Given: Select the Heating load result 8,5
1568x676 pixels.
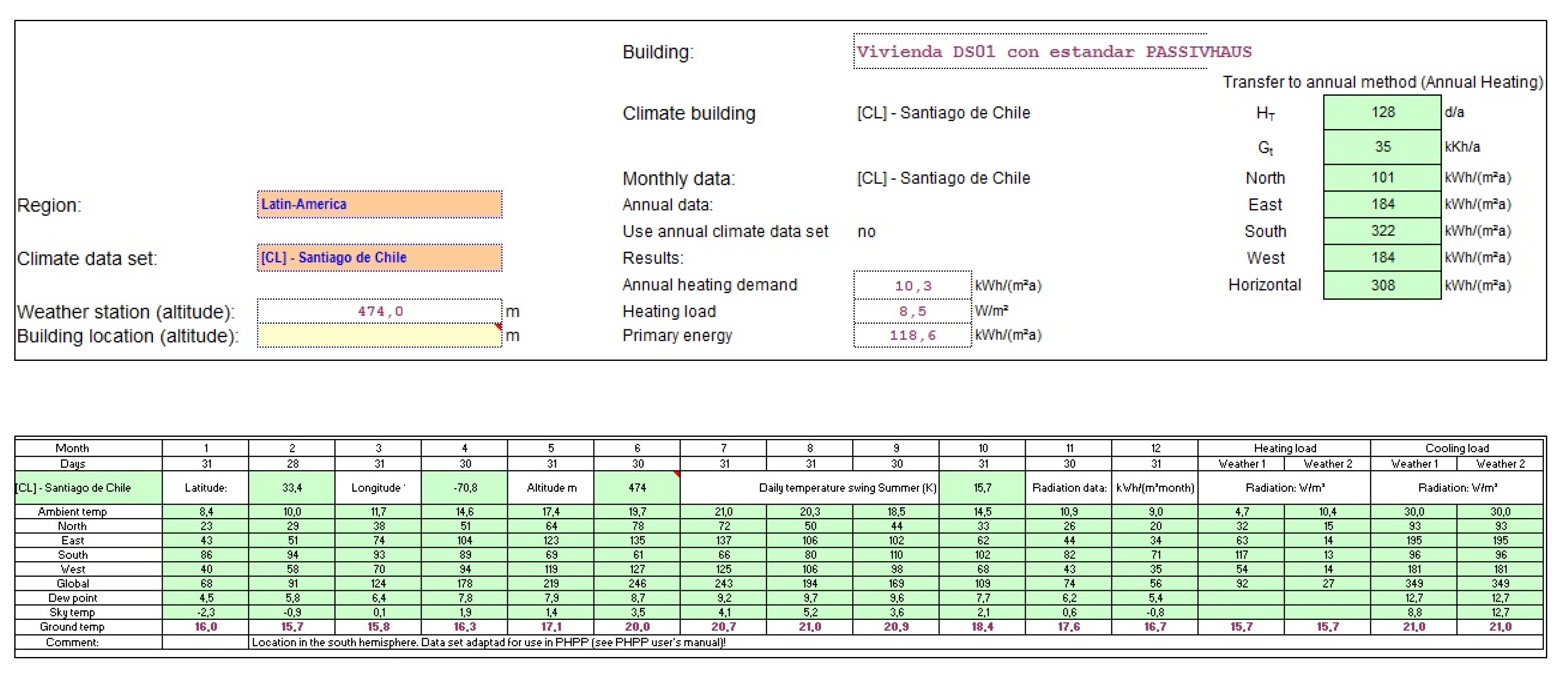Looking at the screenshot, I should (912, 311).
